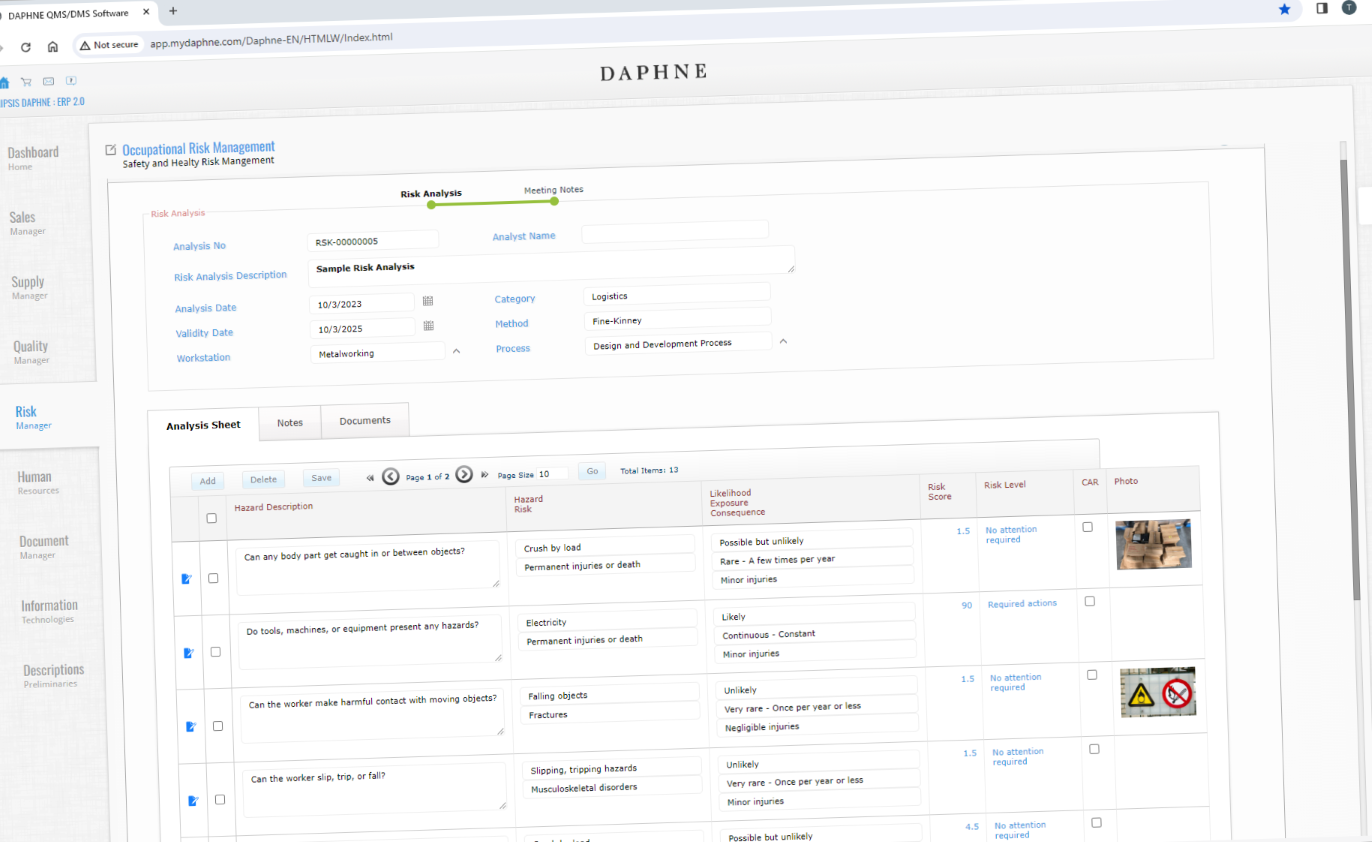
Task: Edit the 'caught in or between objects' row
Action: point(186,578)
